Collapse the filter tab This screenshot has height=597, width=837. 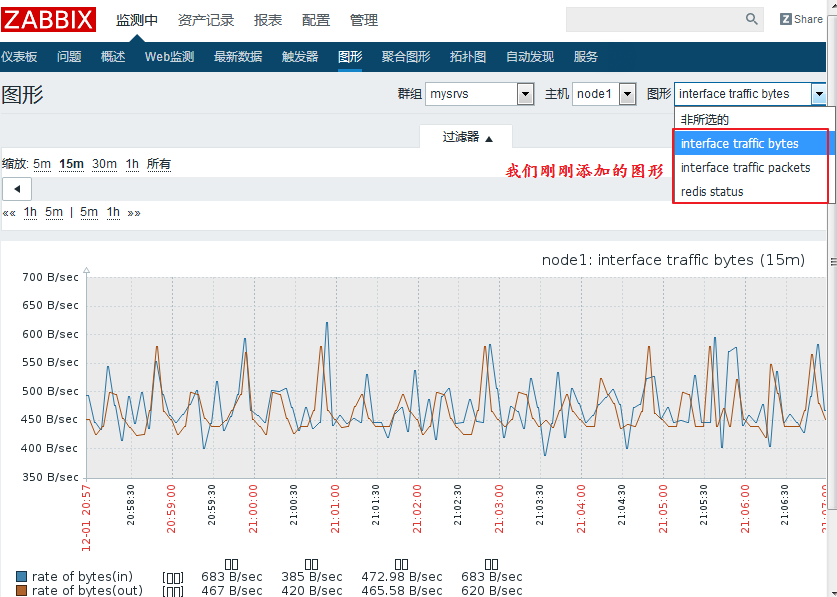tap(466, 137)
